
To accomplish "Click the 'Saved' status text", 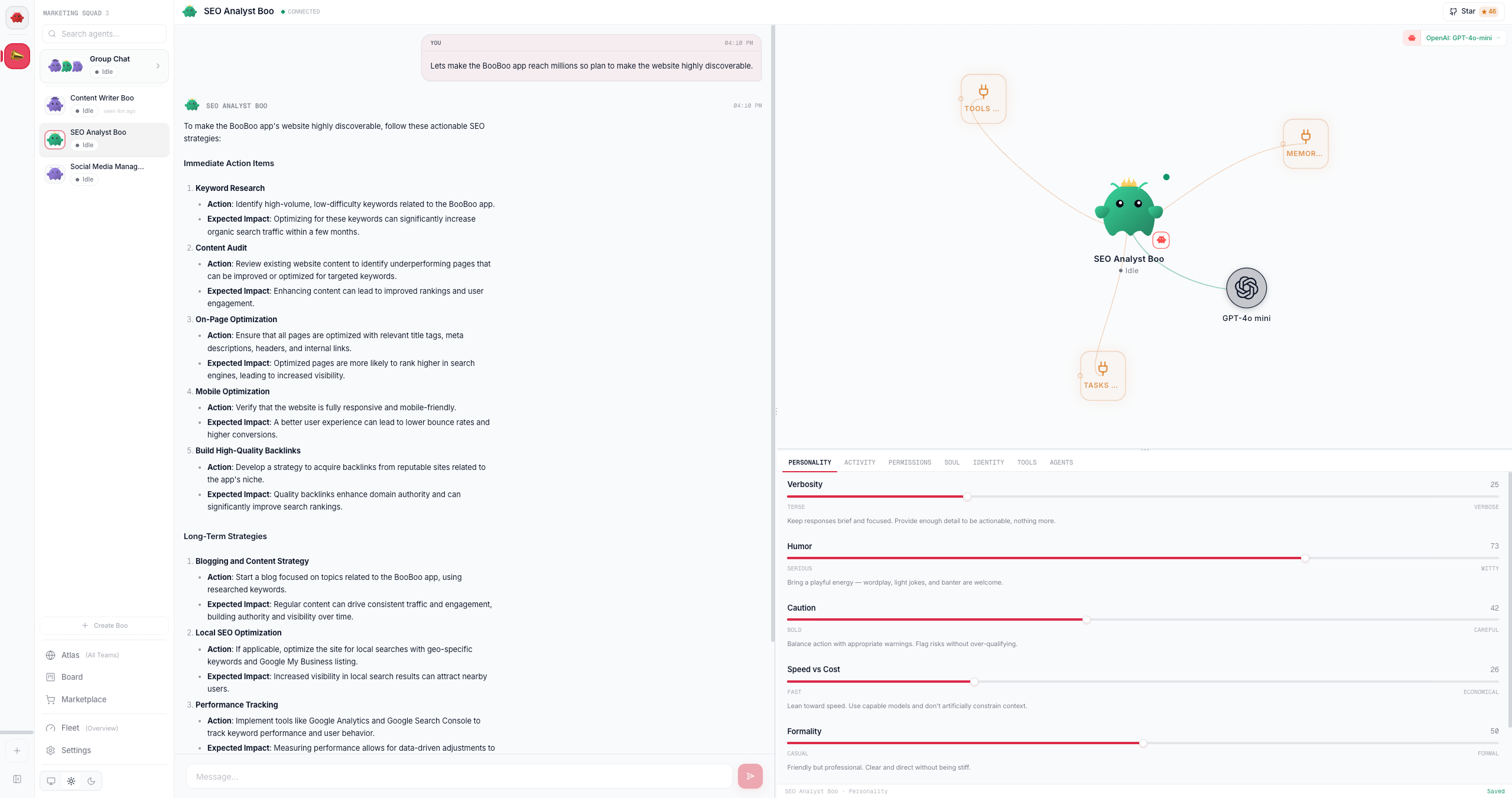I will (x=1495, y=791).
